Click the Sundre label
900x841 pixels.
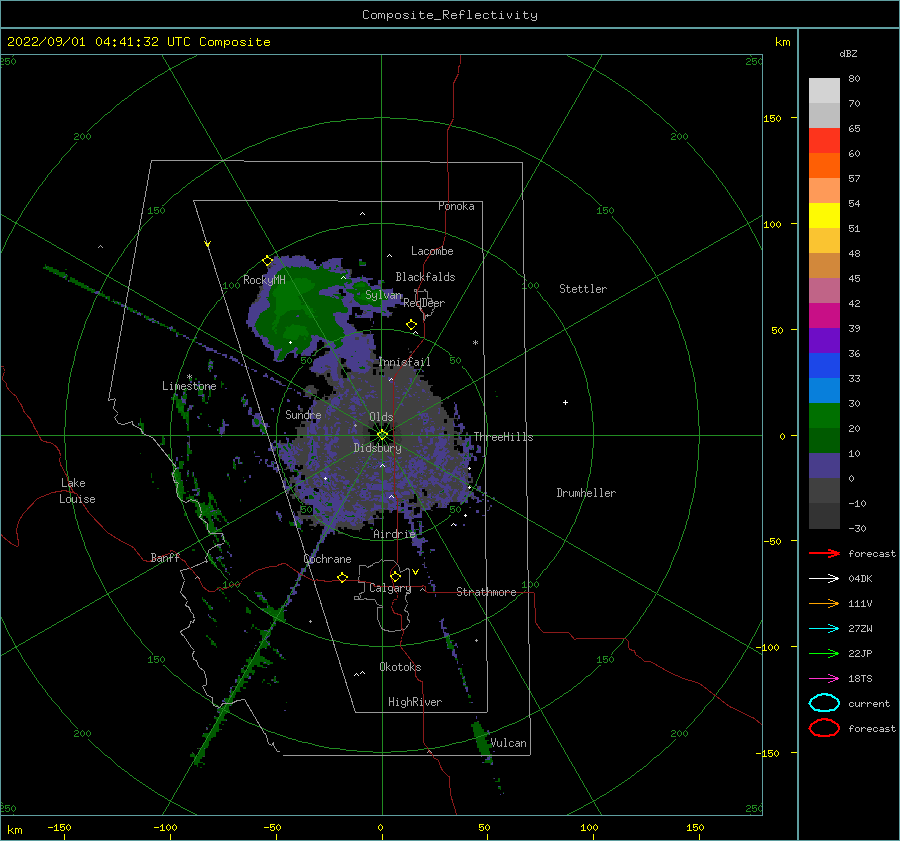tap(303, 414)
